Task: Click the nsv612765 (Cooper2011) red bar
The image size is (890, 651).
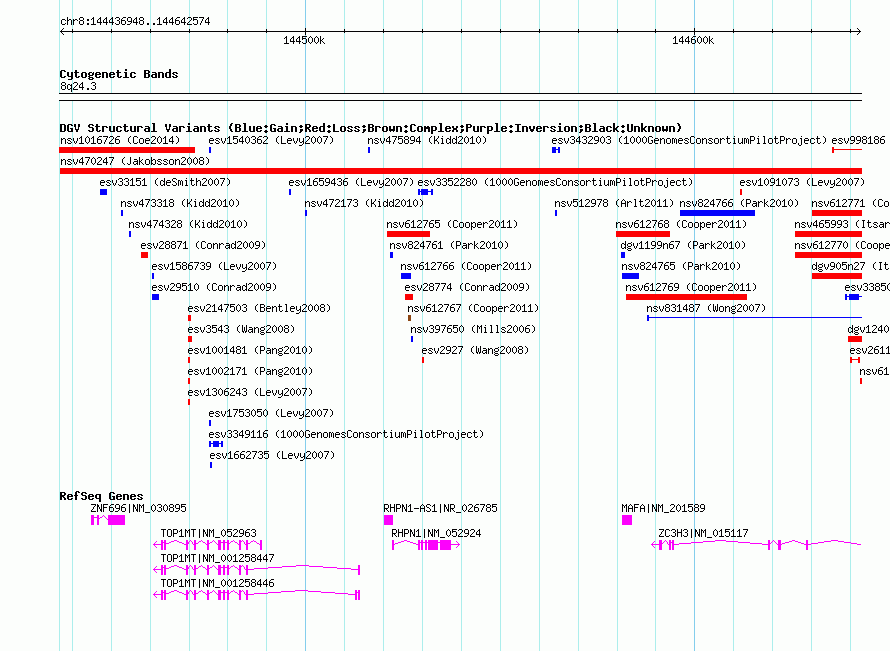Action: 408,234
